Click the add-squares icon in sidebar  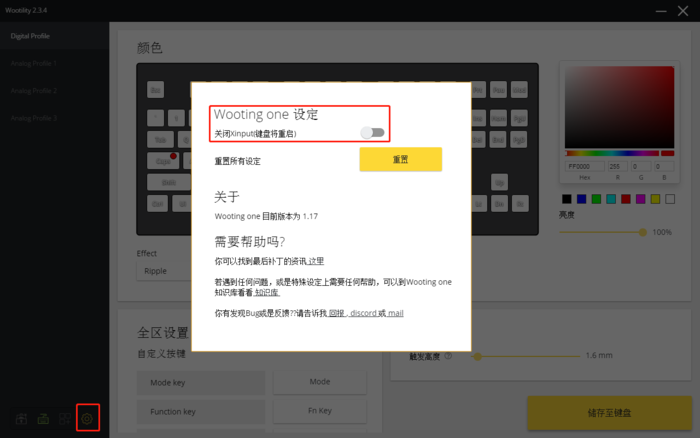[65, 419]
